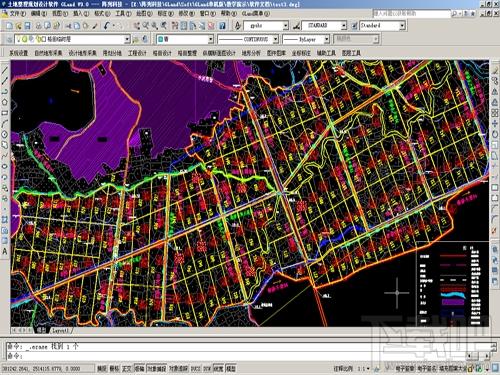Open the 工具(T) menu
Screen dimensions: 500x375
click(123, 14)
